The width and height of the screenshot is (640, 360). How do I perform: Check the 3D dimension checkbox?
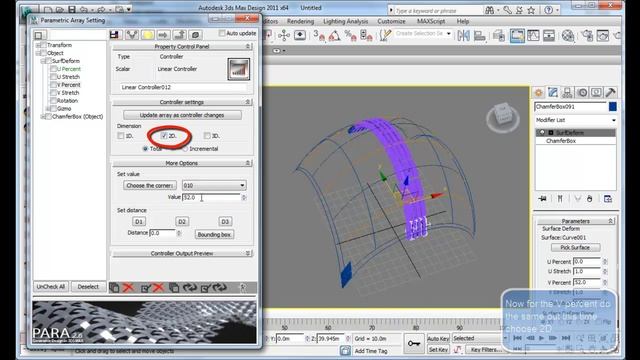pyautogui.click(x=207, y=136)
